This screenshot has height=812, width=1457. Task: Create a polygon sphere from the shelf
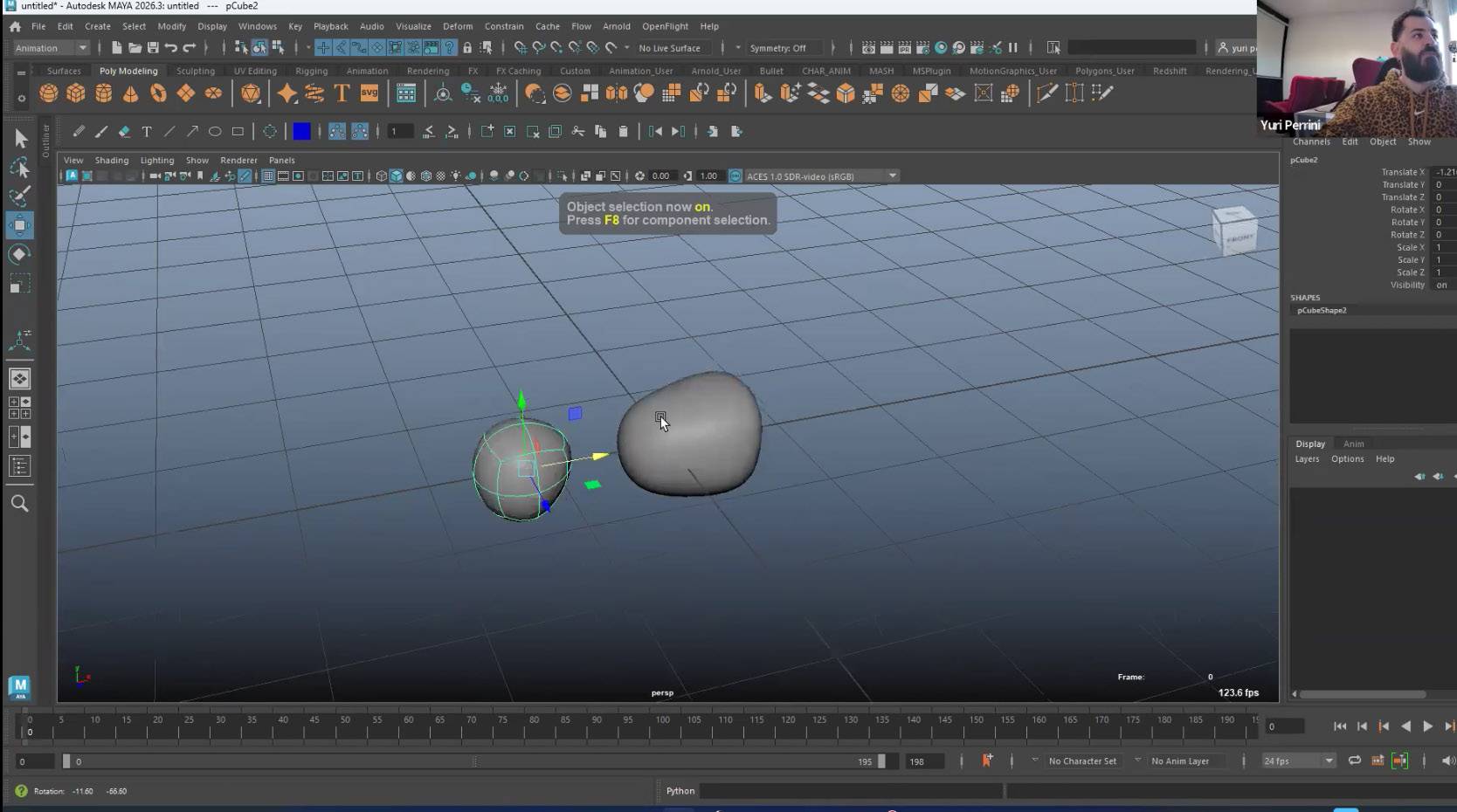coord(48,93)
